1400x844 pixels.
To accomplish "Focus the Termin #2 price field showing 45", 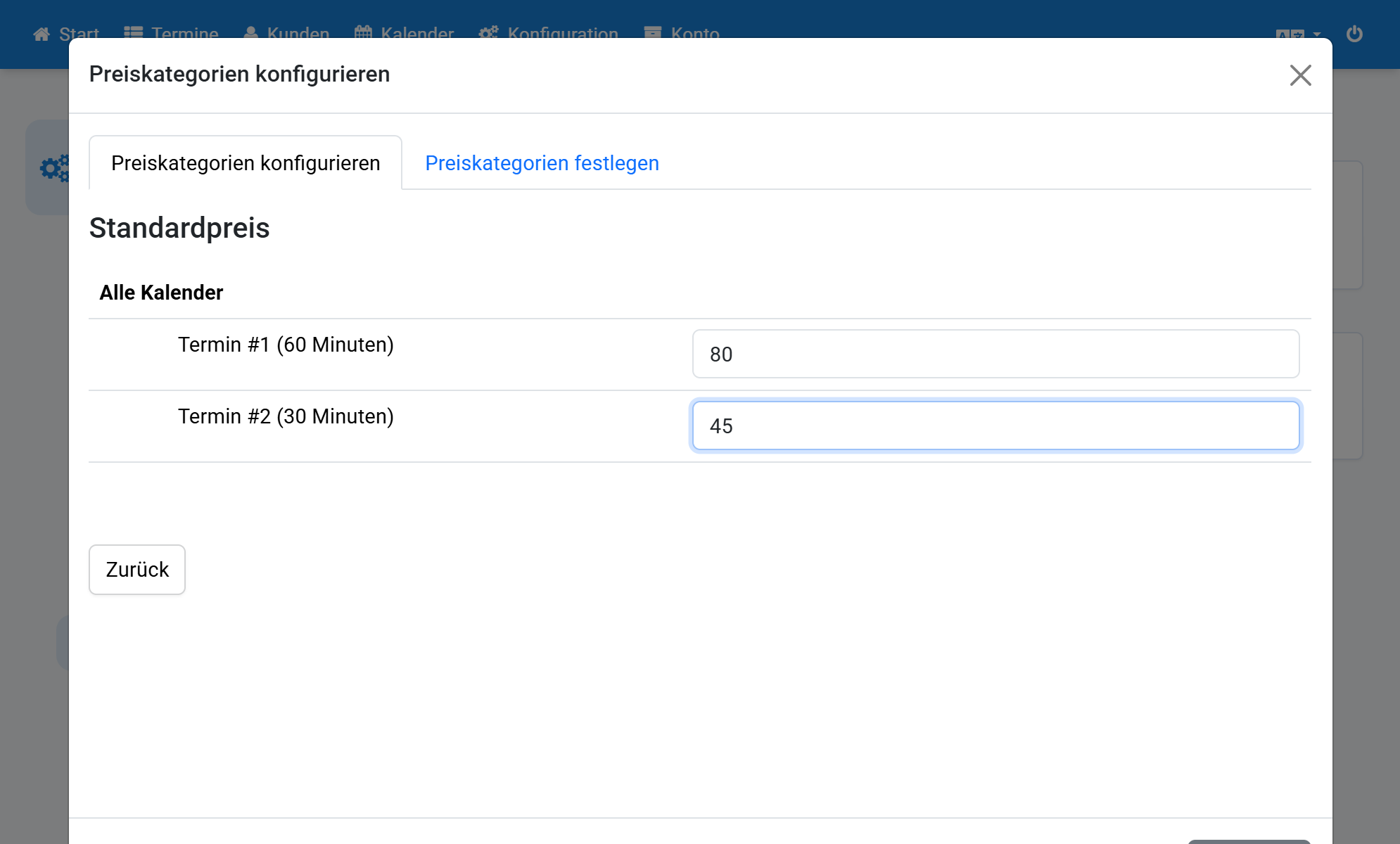I will tap(995, 426).
